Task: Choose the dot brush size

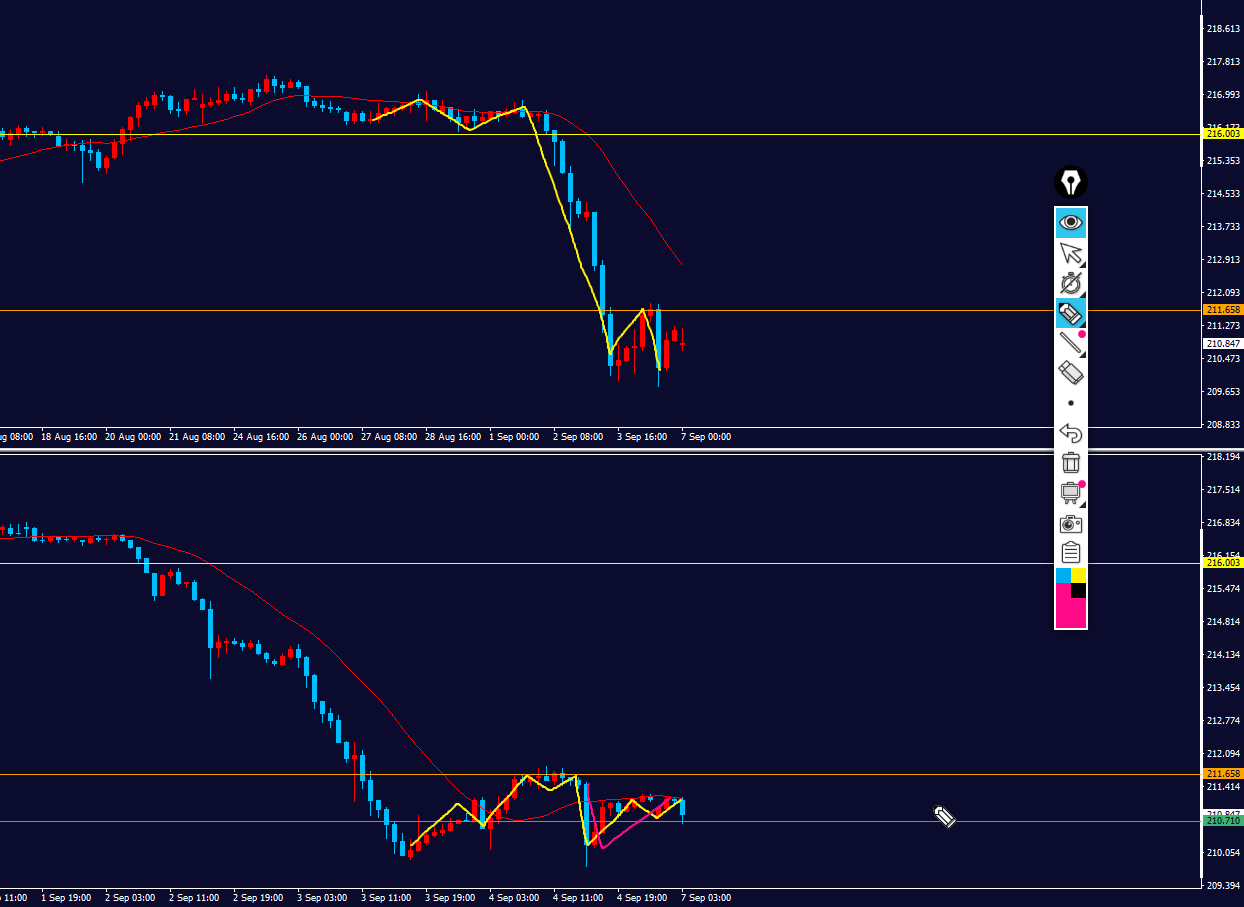Action: (1071, 403)
